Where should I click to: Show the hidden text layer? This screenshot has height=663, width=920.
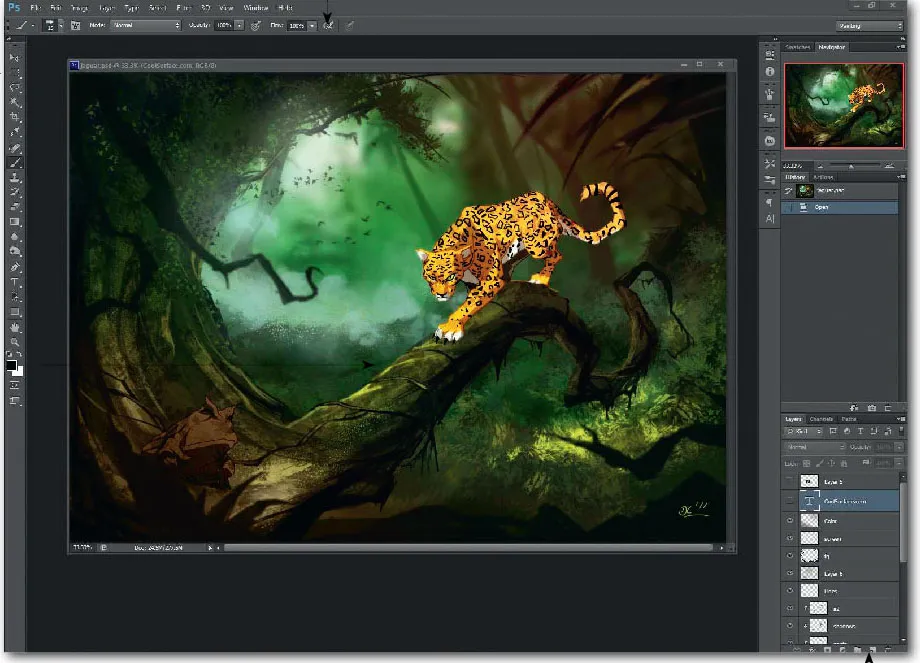point(790,501)
